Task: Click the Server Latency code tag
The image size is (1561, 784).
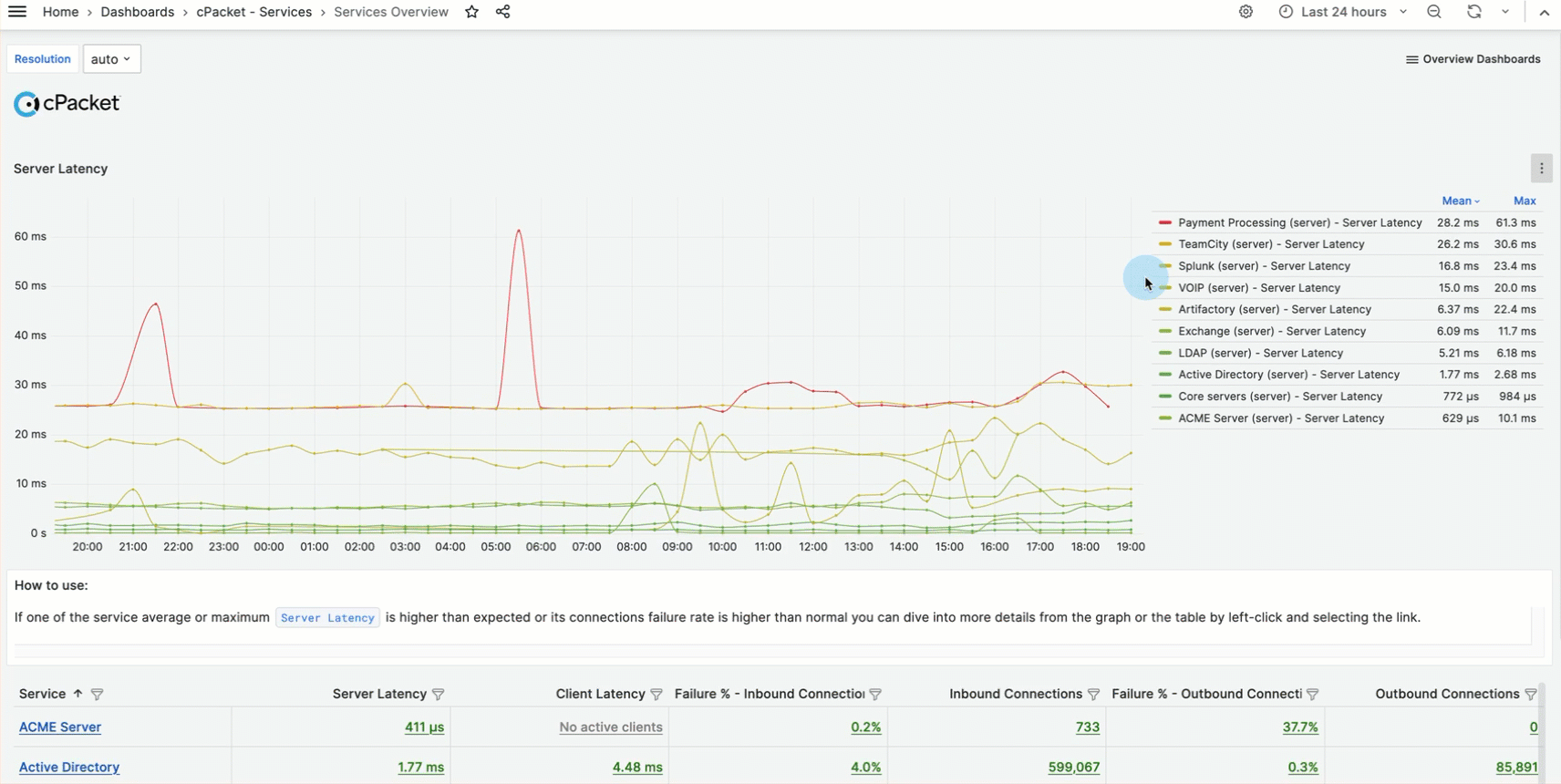Action: click(x=327, y=617)
